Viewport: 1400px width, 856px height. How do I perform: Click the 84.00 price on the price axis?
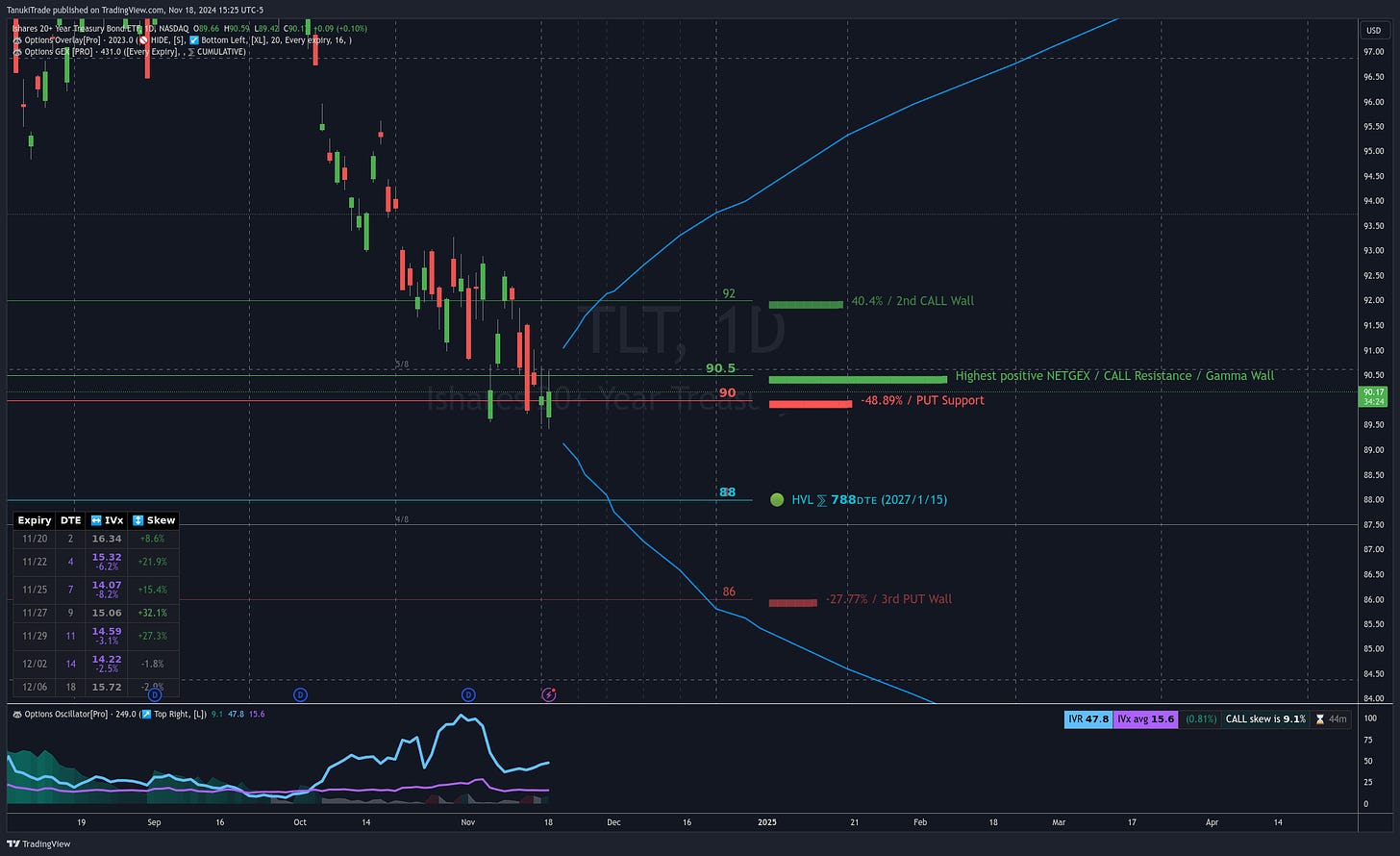point(1373,698)
